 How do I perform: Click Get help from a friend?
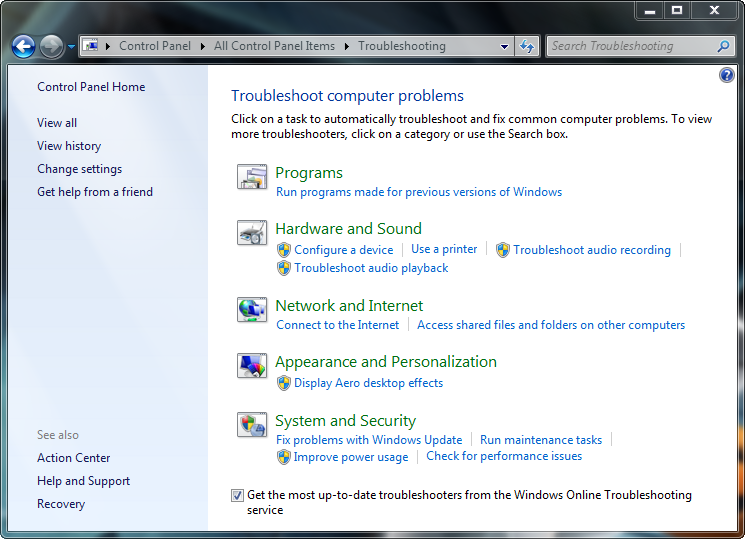(x=95, y=192)
